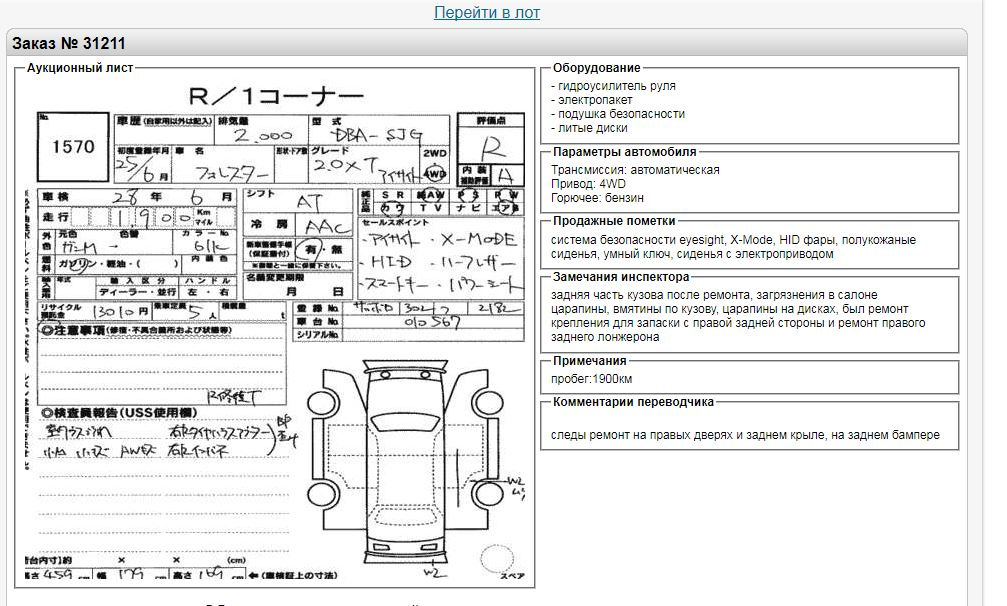Image resolution: width=1007 pixels, height=606 pixels.
Task: Select '- гидроусилитель руля' equipment line
Action: pos(613,85)
